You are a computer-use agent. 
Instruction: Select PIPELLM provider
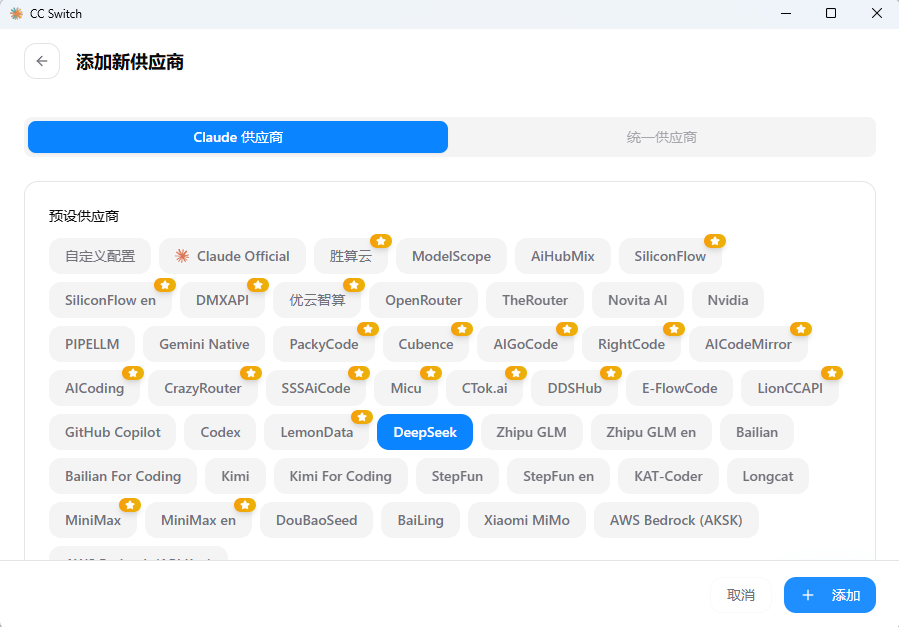[x=92, y=344]
